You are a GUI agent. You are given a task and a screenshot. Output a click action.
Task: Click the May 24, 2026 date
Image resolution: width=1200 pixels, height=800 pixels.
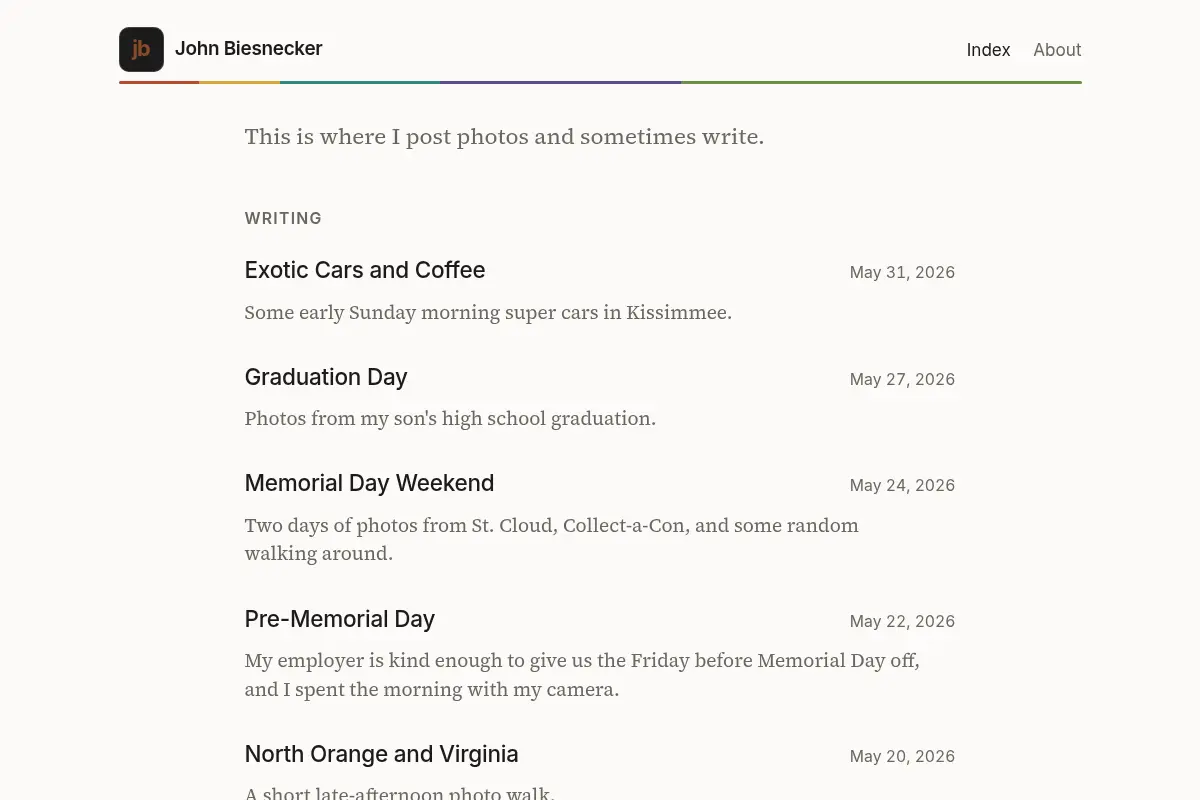click(x=902, y=485)
